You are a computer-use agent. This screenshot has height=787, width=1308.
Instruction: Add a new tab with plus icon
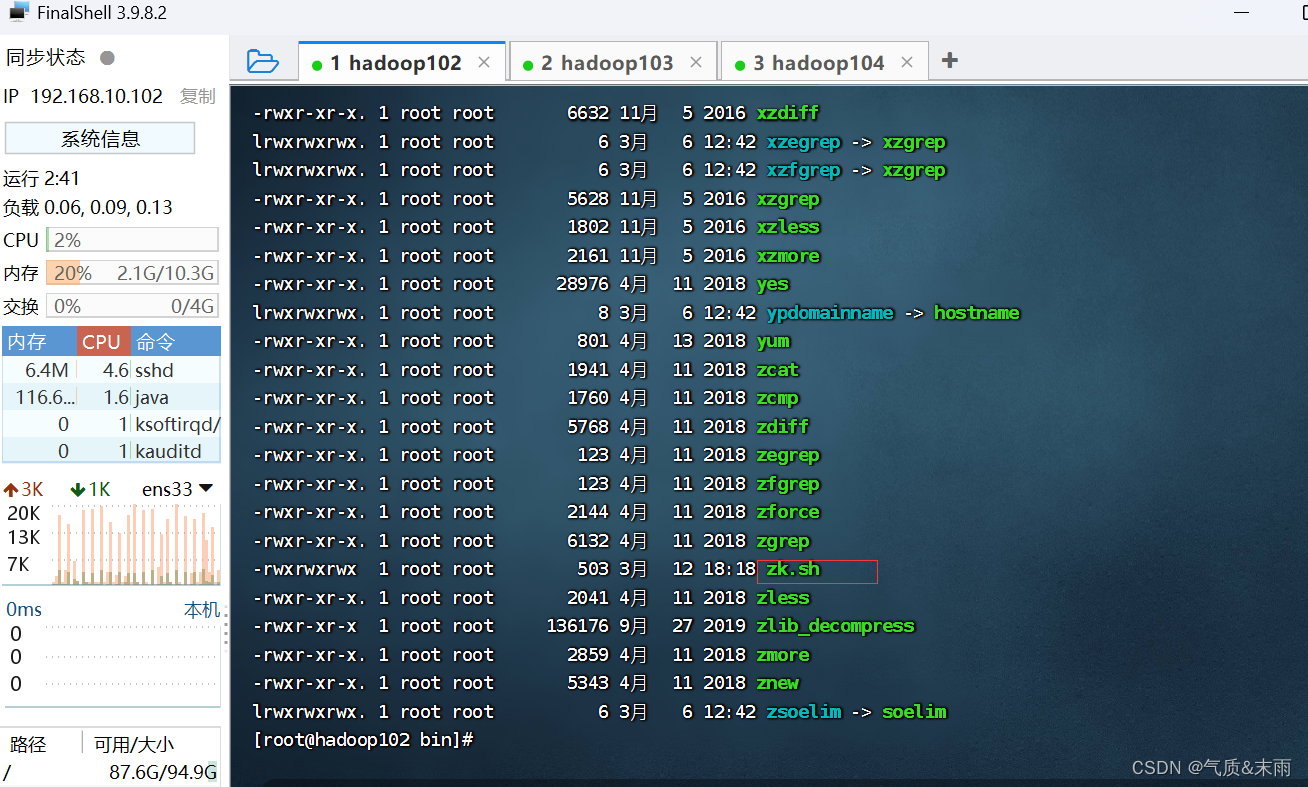pos(950,61)
